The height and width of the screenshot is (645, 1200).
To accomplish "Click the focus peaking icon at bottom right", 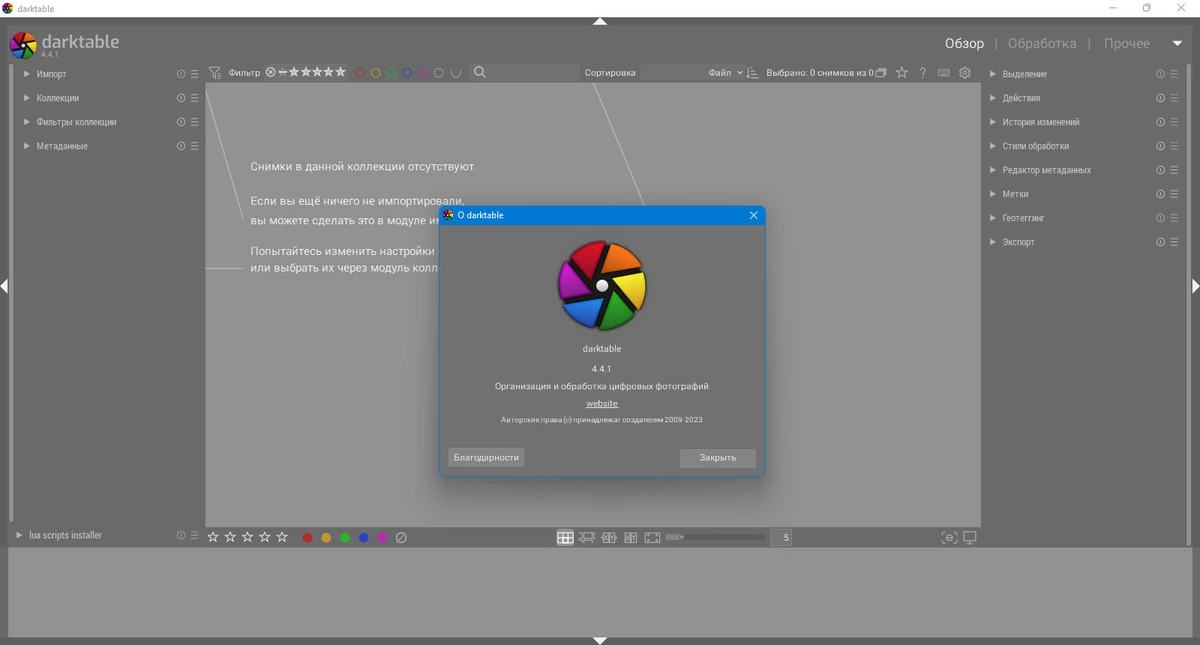I will tap(949, 538).
